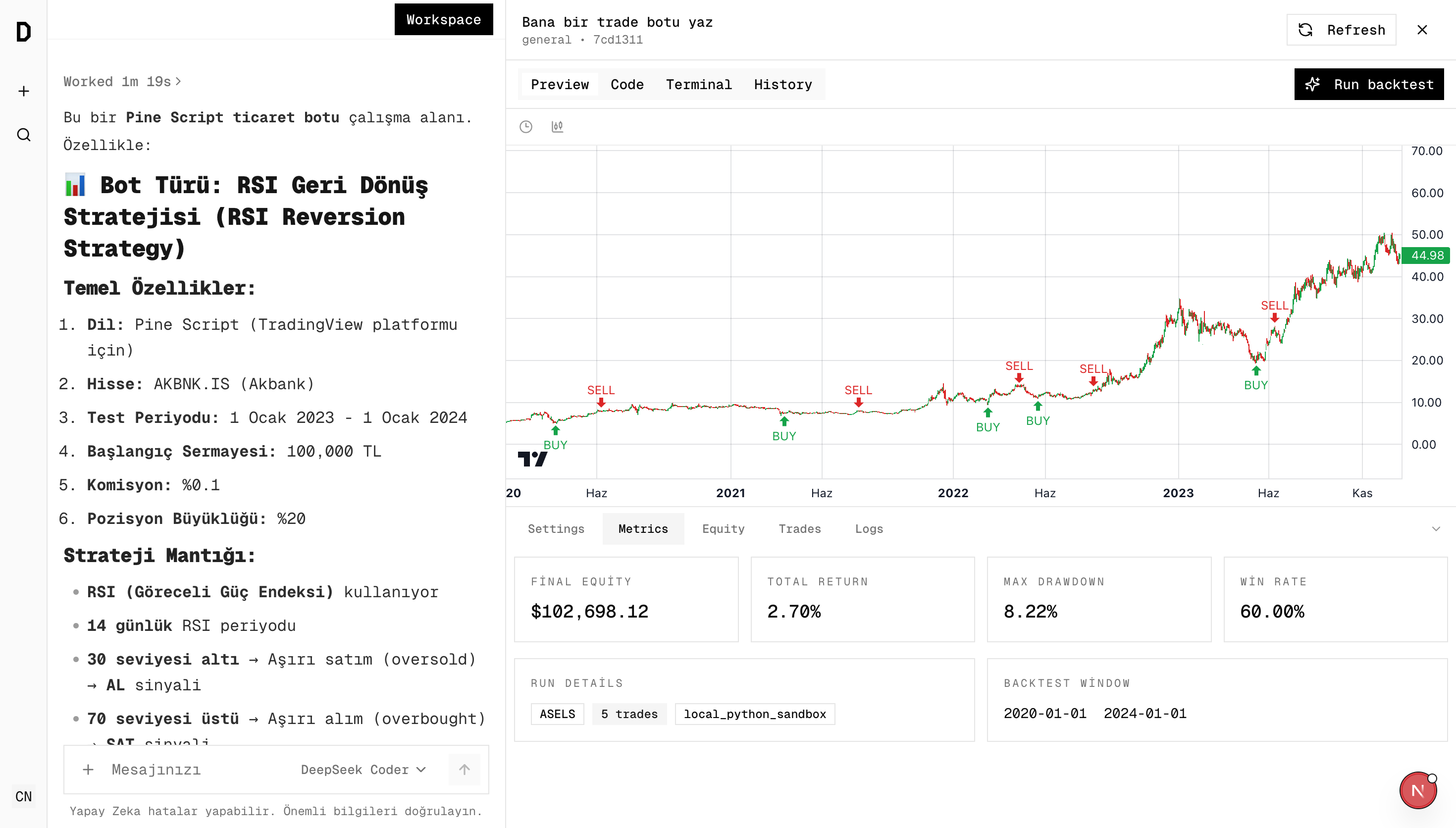Collapse the metrics panel with the chevron
This screenshot has height=828, width=1456.
coord(1436,529)
